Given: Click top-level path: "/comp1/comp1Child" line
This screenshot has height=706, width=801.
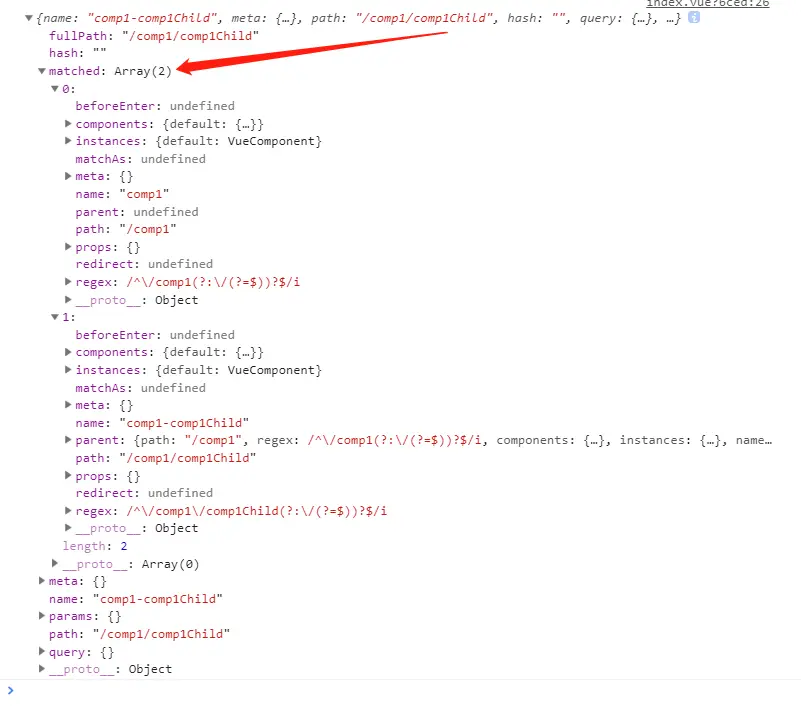Looking at the screenshot, I should [x=139, y=634].
